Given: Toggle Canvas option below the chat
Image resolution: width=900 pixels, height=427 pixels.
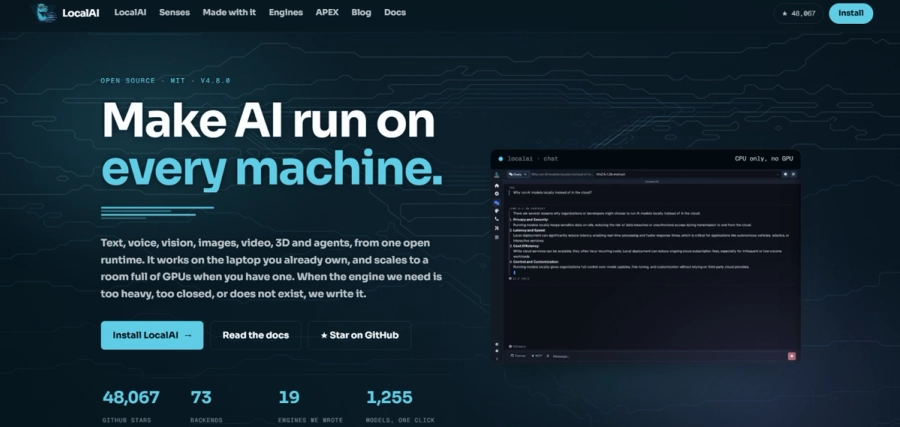Looking at the screenshot, I should (x=518, y=356).
